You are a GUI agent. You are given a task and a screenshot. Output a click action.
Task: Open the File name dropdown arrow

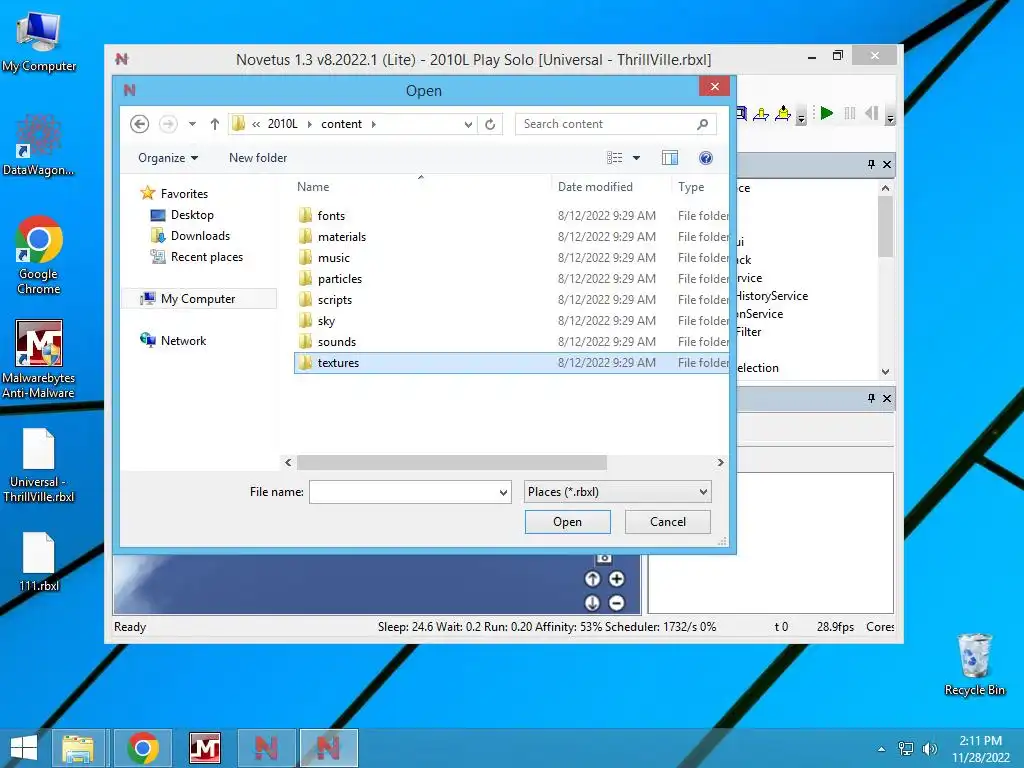[x=504, y=492]
